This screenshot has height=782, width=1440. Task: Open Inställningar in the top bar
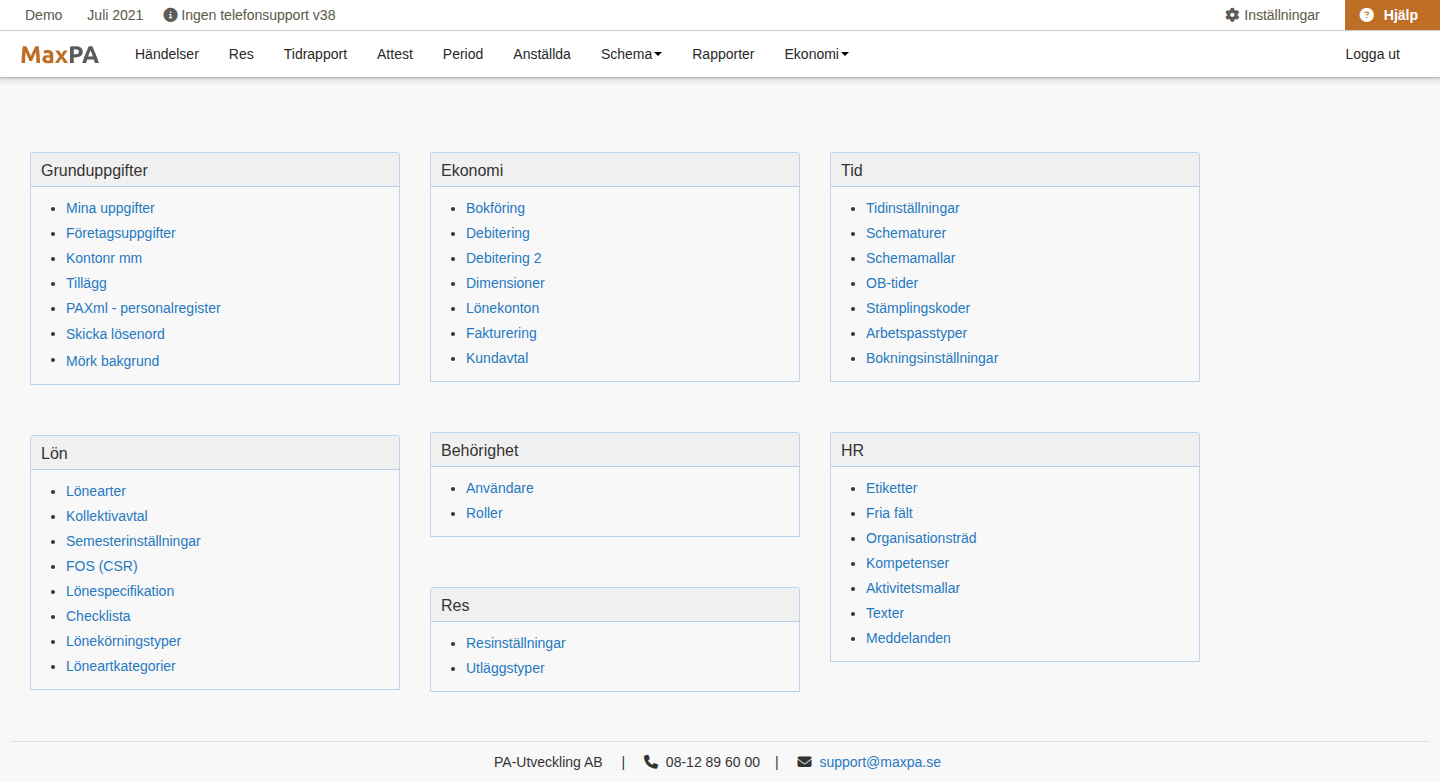(1272, 15)
